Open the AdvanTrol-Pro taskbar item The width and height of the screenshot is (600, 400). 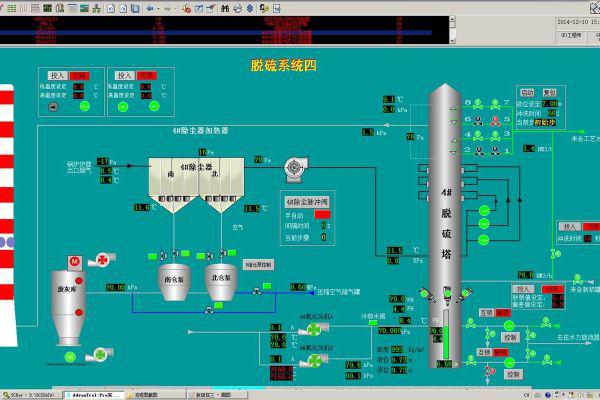[95, 395]
